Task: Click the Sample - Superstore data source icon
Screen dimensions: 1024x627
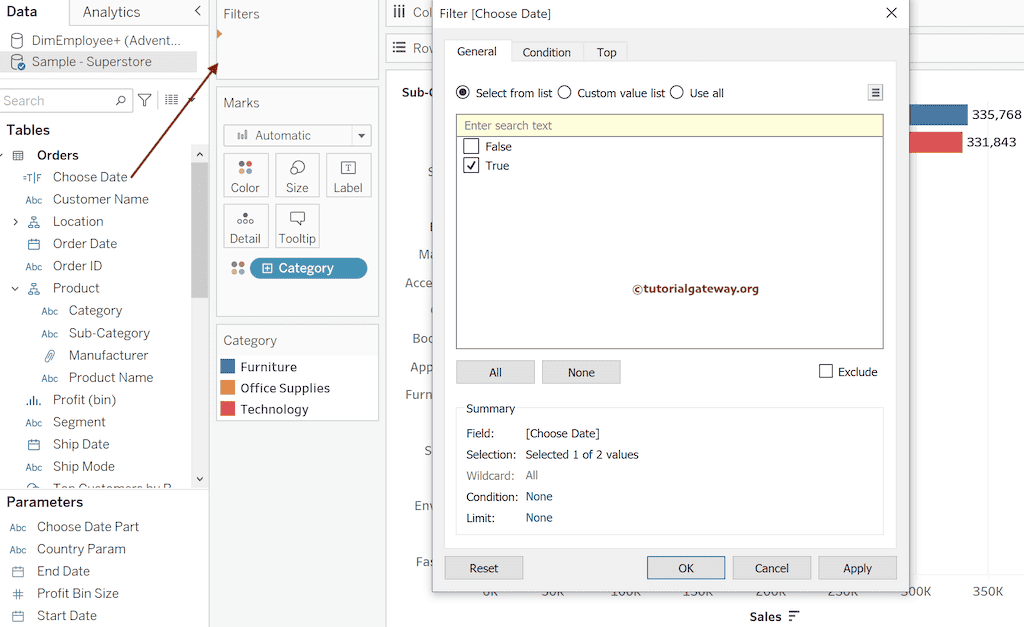Action: (18, 62)
